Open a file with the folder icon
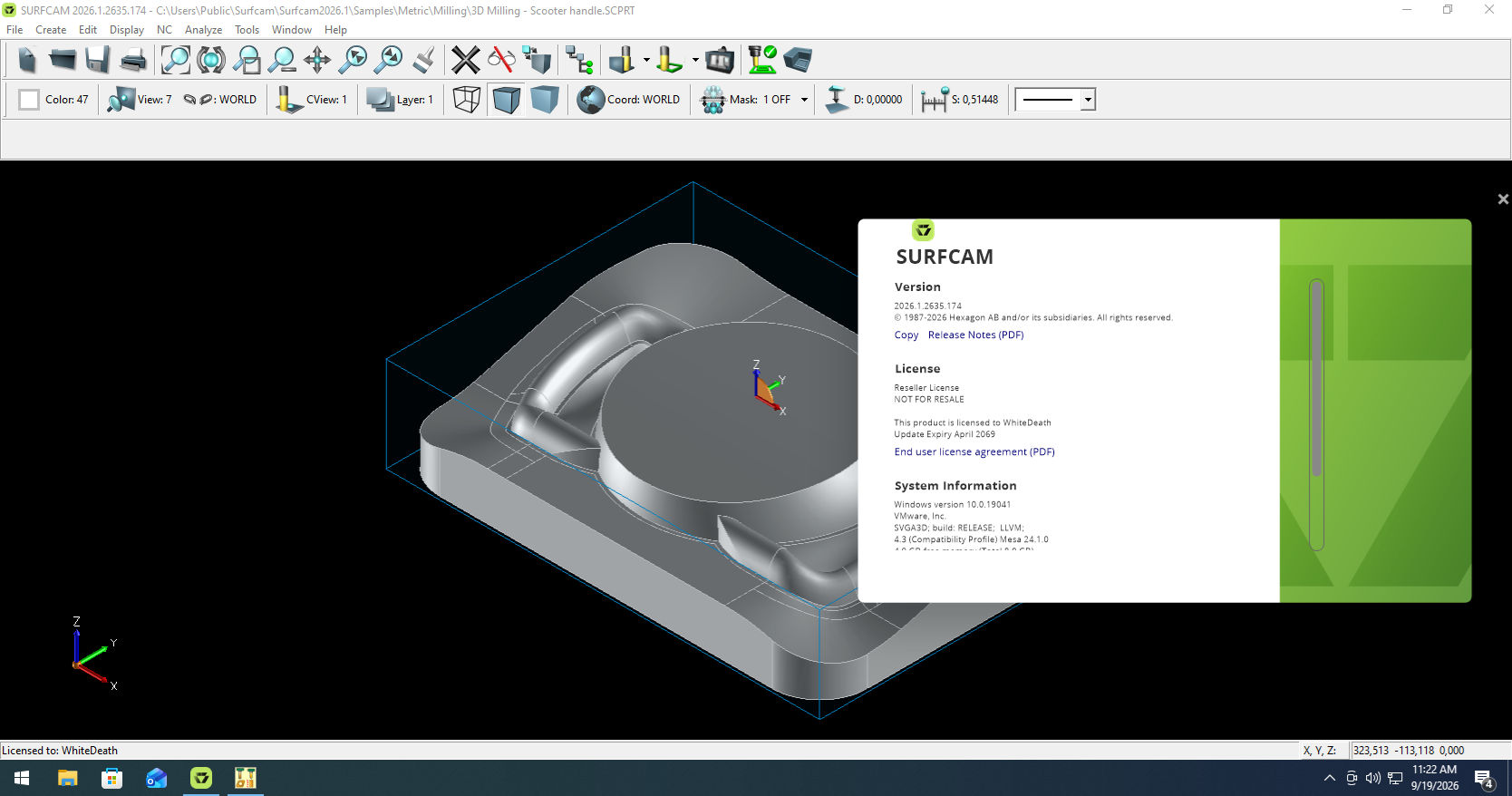Image resolution: width=1512 pixels, height=796 pixels. [63, 61]
